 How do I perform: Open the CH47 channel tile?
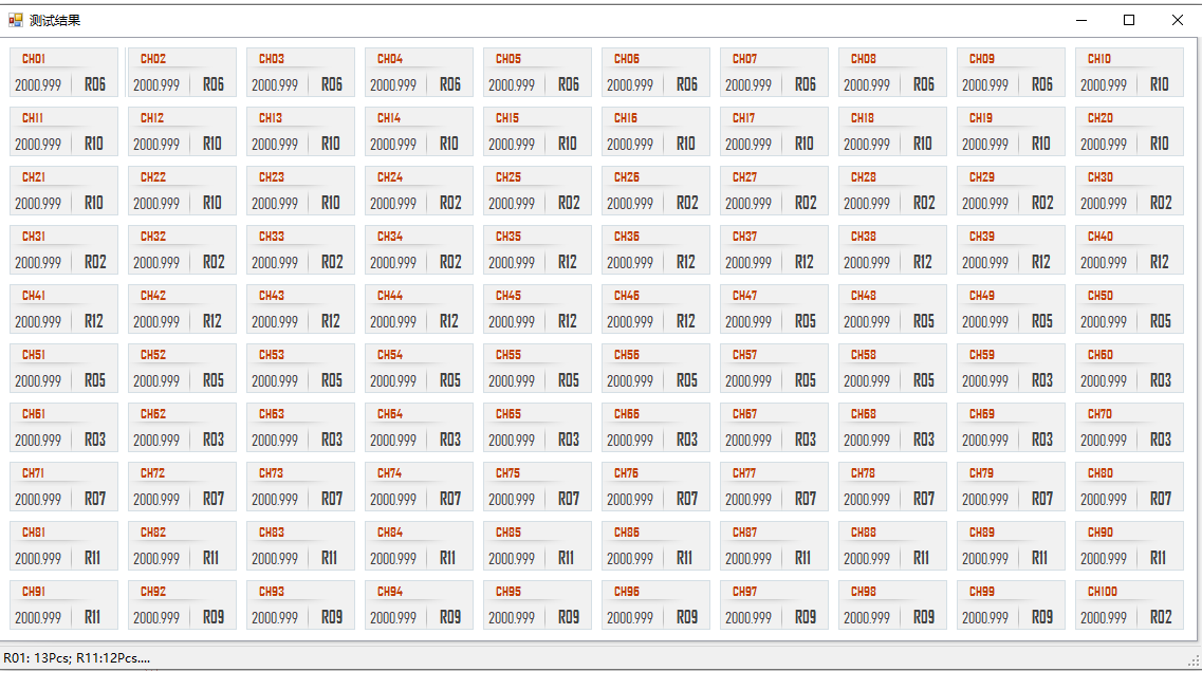click(x=774, y=309)
